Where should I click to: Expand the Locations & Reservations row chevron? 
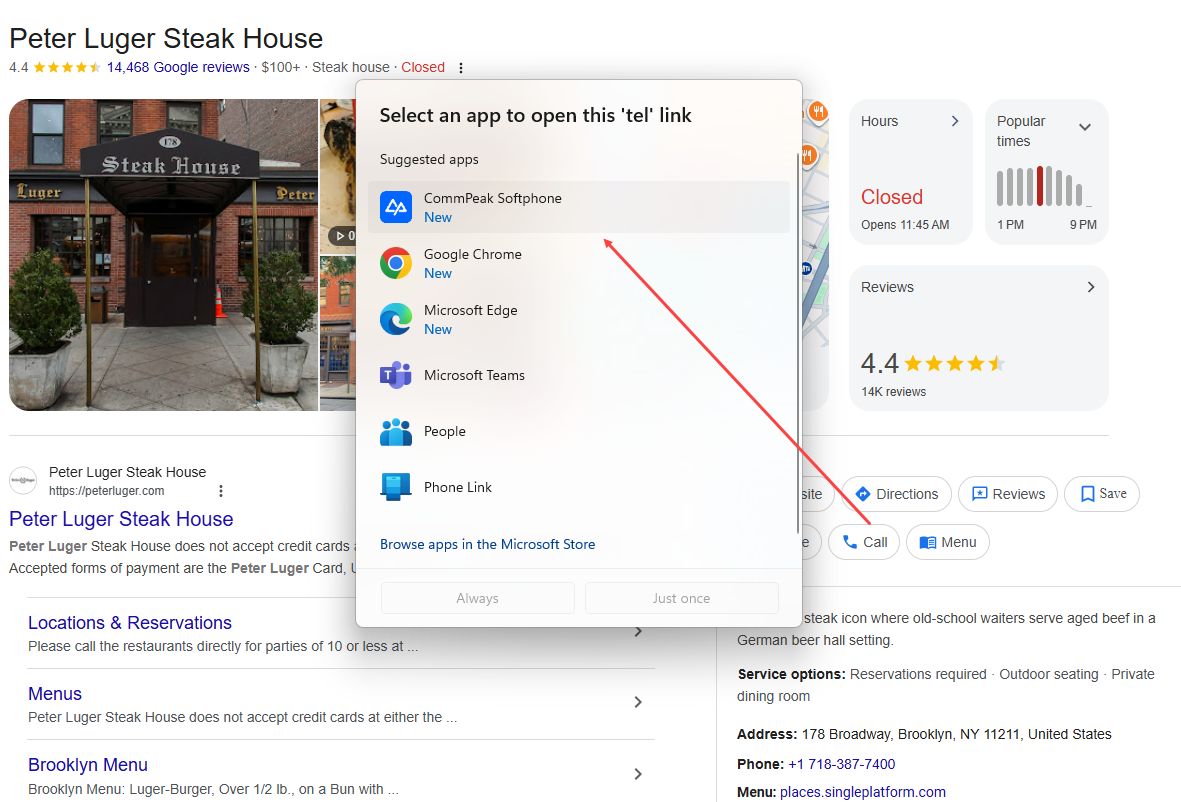pos(638,631)
